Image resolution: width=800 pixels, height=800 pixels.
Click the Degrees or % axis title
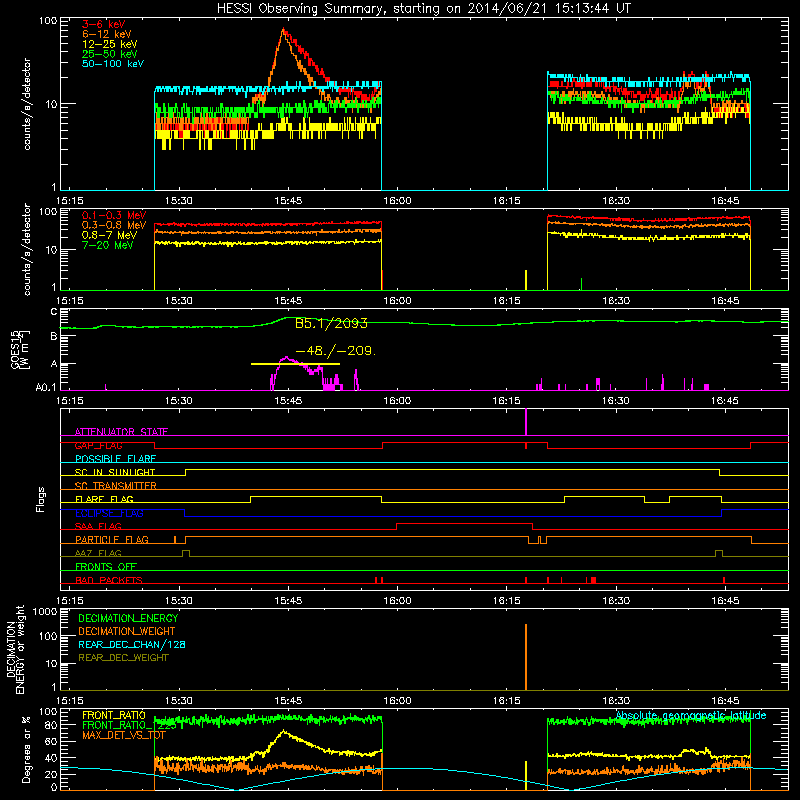point(26,749)
